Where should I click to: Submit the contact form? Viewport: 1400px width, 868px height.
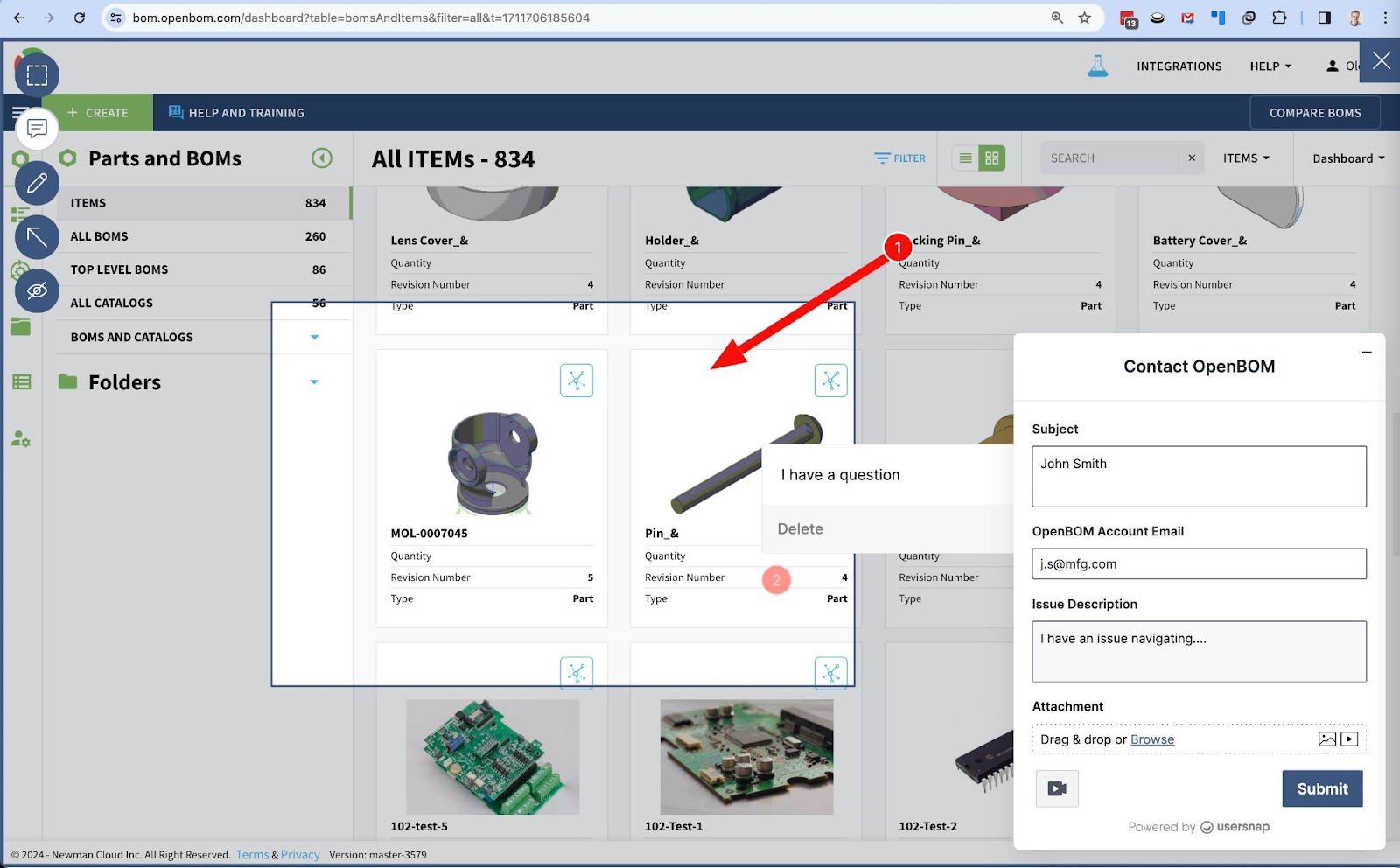1322,788
